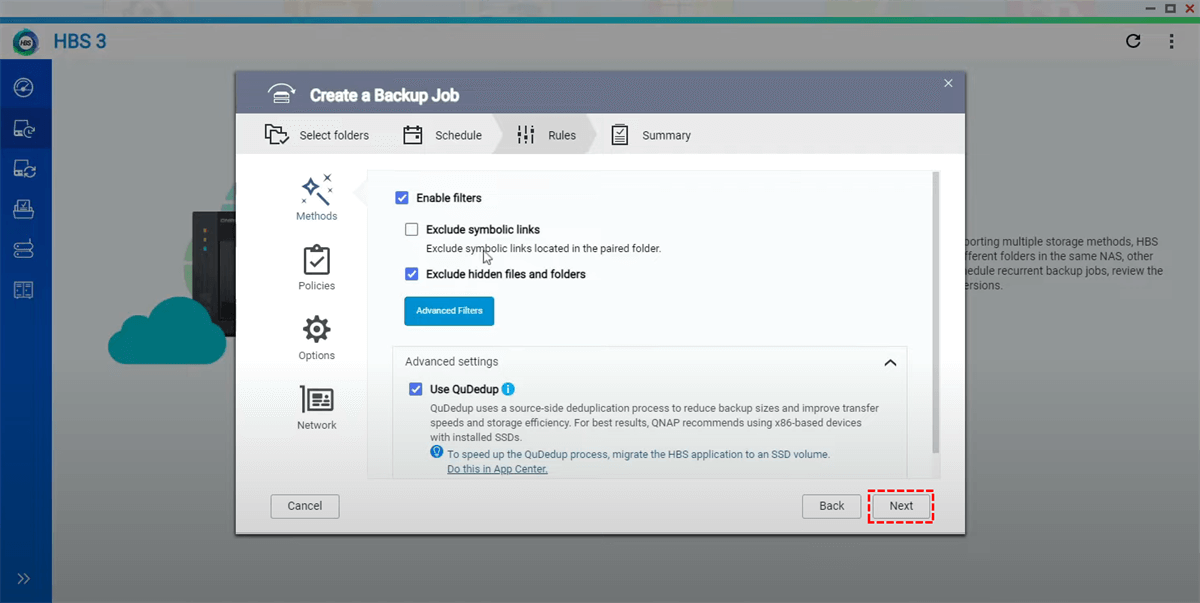Open the Do this in App Center link
Viewport: 1200px width, 603px height.
497,469
